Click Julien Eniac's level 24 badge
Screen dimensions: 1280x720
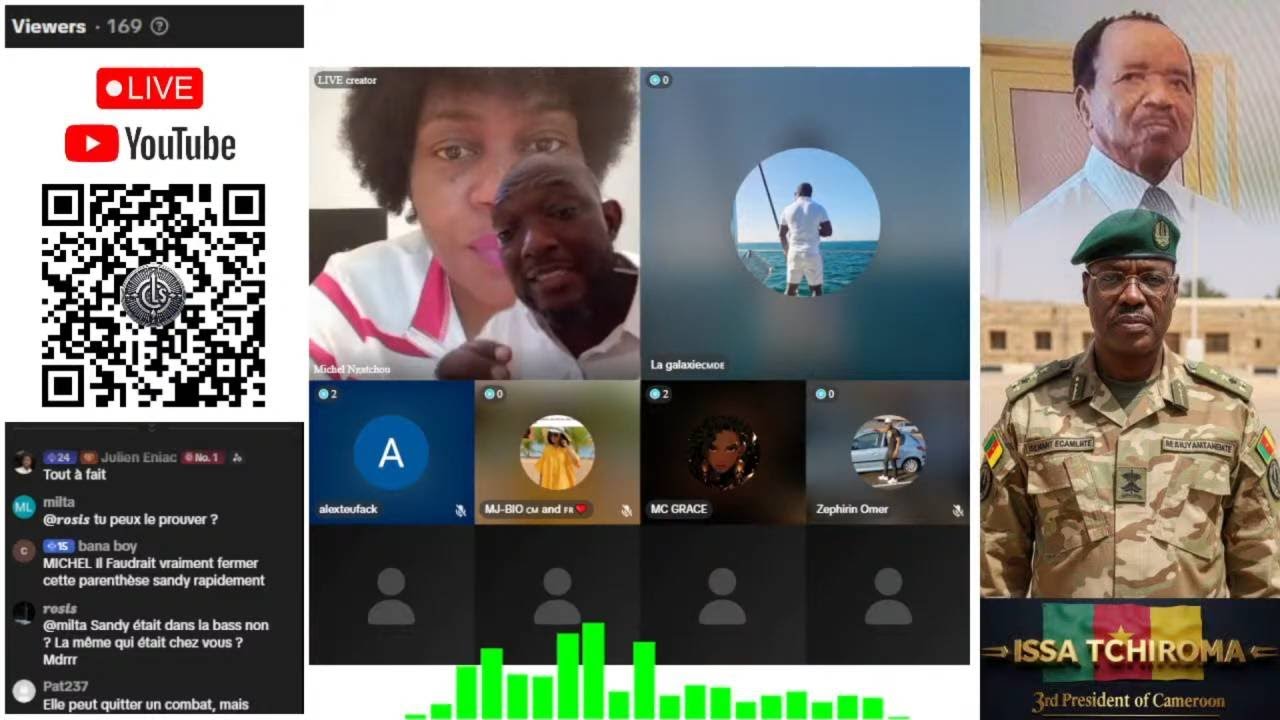pyautogui.click(x=59, y=457)
